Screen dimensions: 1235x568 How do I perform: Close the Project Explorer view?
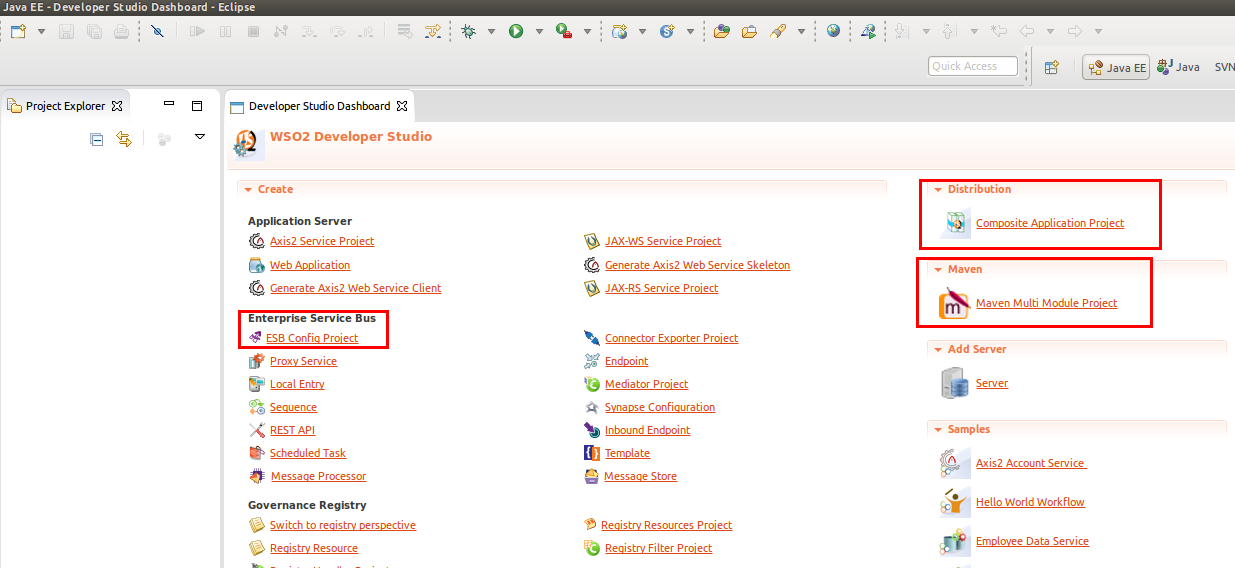tap(117, 106)
